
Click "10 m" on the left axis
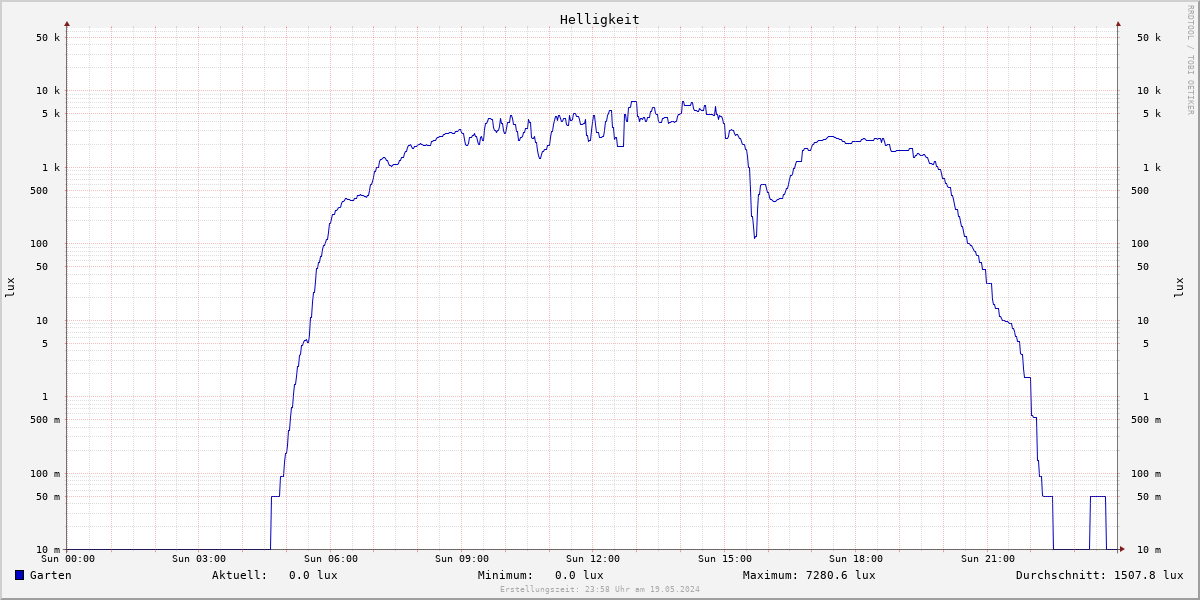[x=48, y=550]
